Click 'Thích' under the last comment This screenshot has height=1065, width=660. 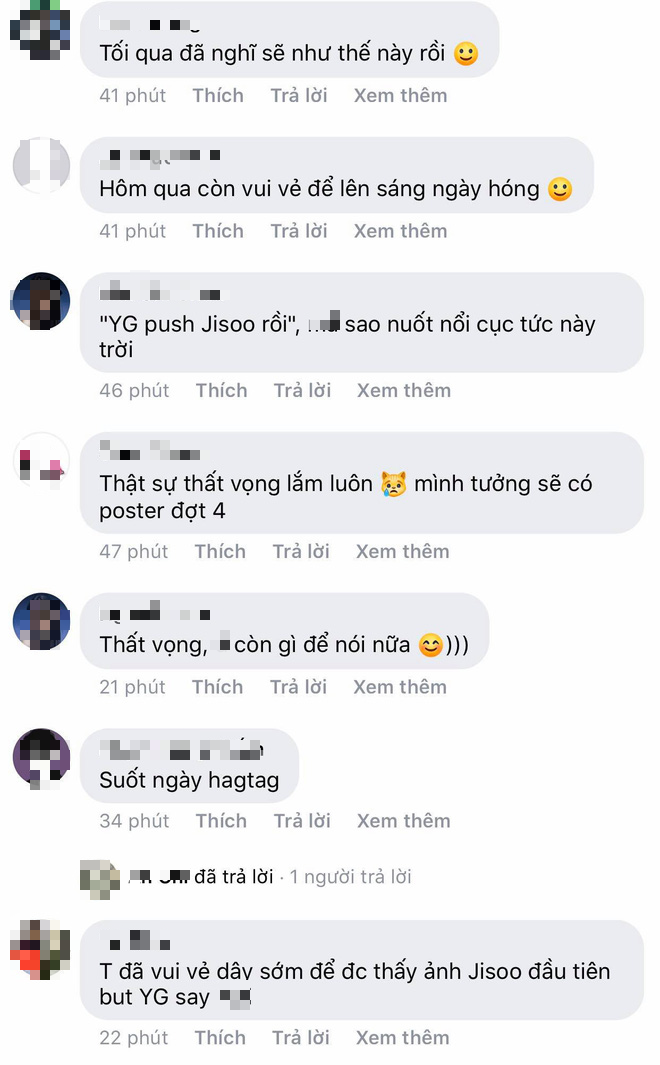point(220,1038)
